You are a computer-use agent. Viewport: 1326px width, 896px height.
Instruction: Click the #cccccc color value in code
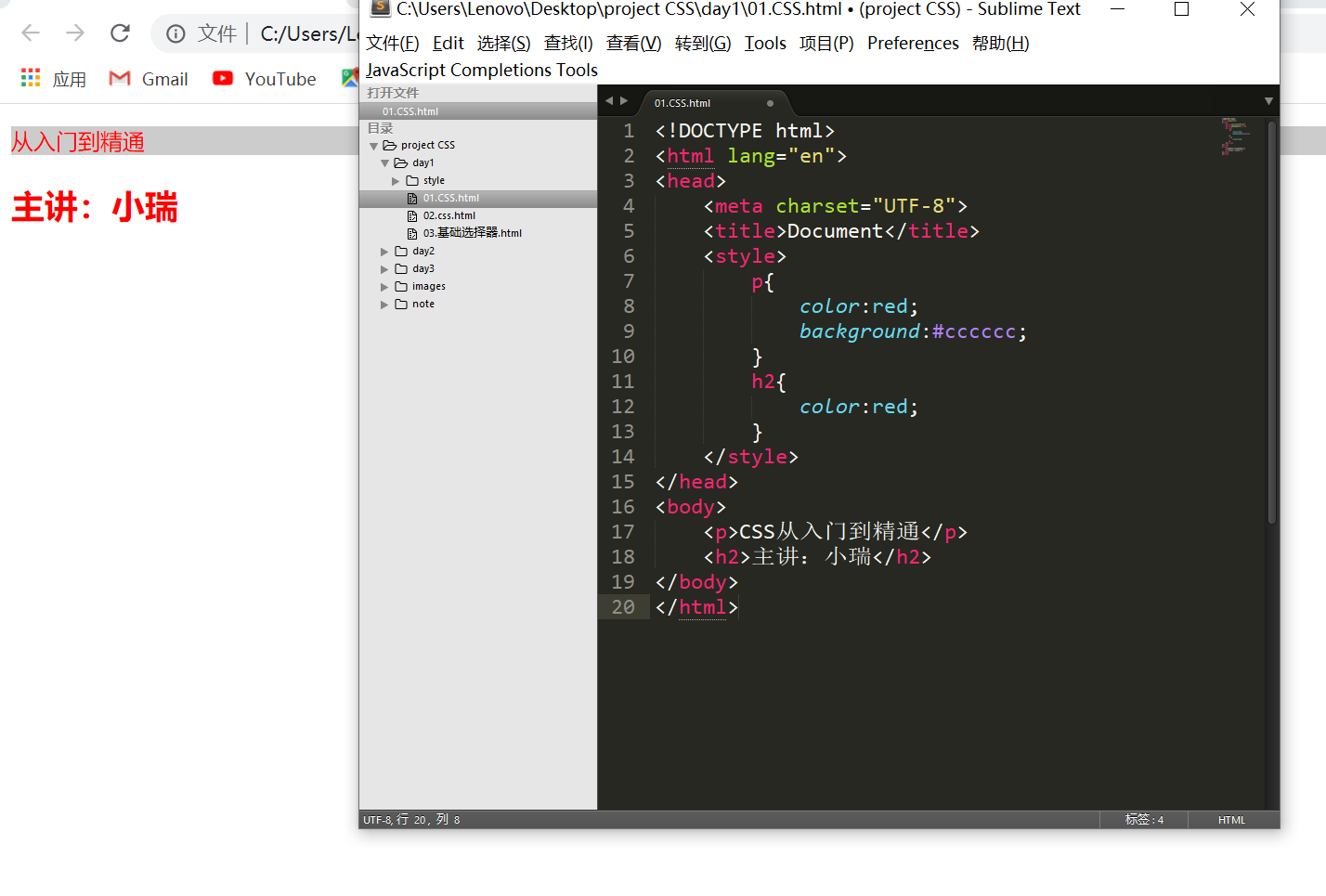tap(974, 331)
